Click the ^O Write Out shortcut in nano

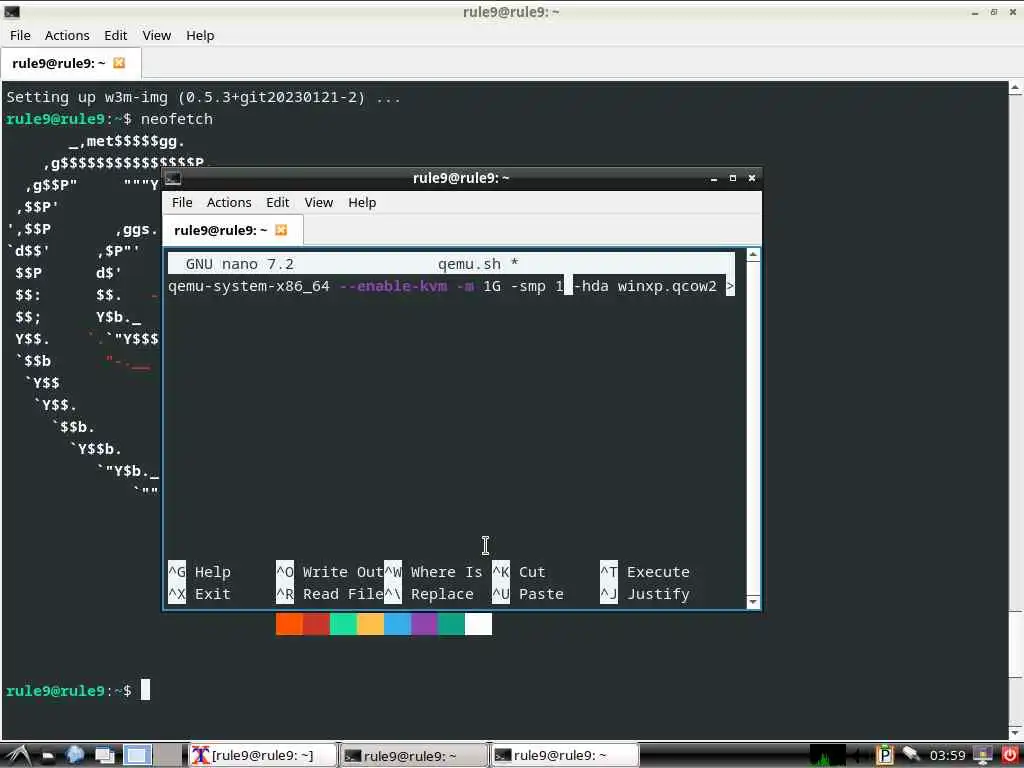coord(329,572)
